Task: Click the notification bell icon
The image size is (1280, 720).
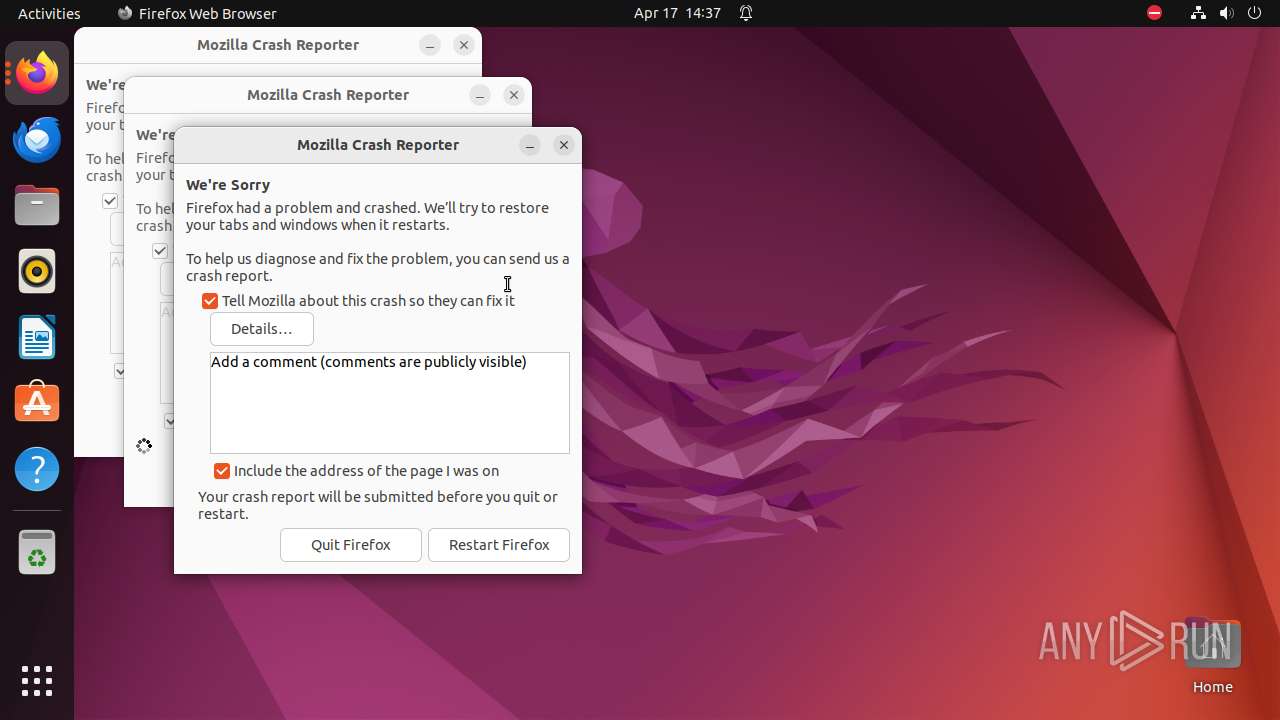Action: 746,13
